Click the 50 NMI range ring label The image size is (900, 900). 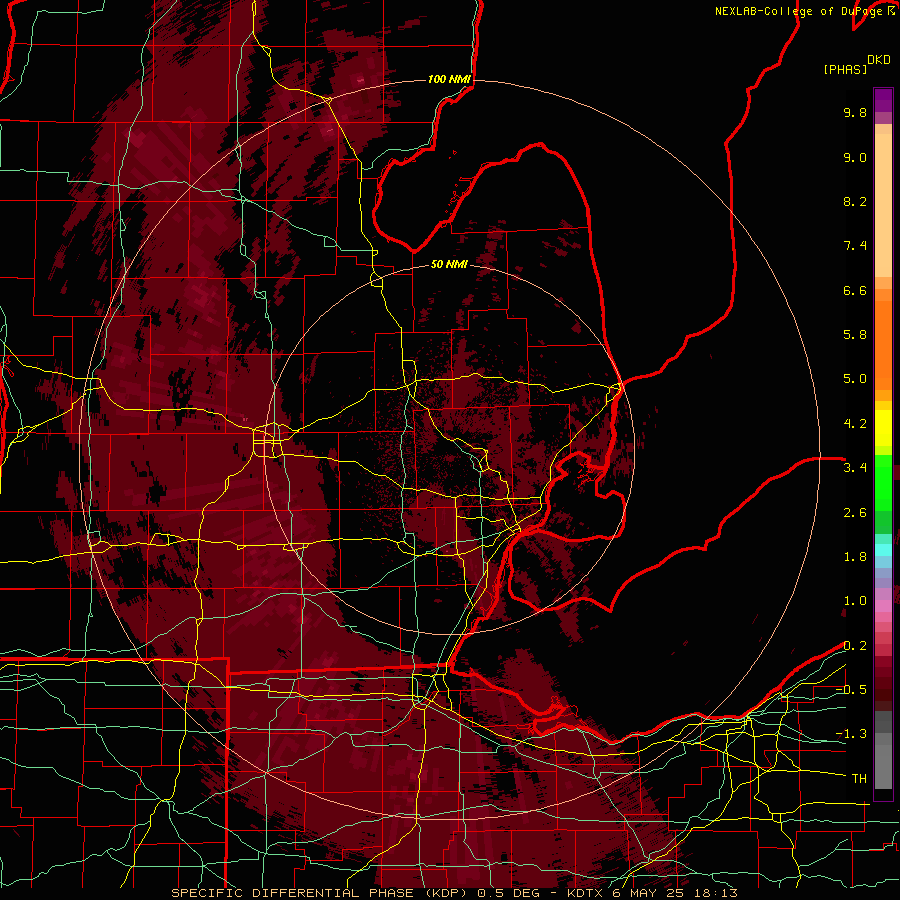[x=449, y=264]
